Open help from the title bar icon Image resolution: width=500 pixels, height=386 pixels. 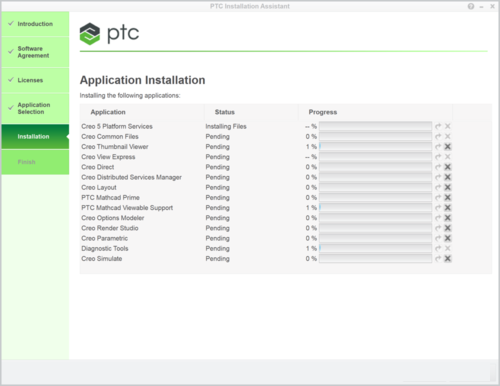coord(471,6)
